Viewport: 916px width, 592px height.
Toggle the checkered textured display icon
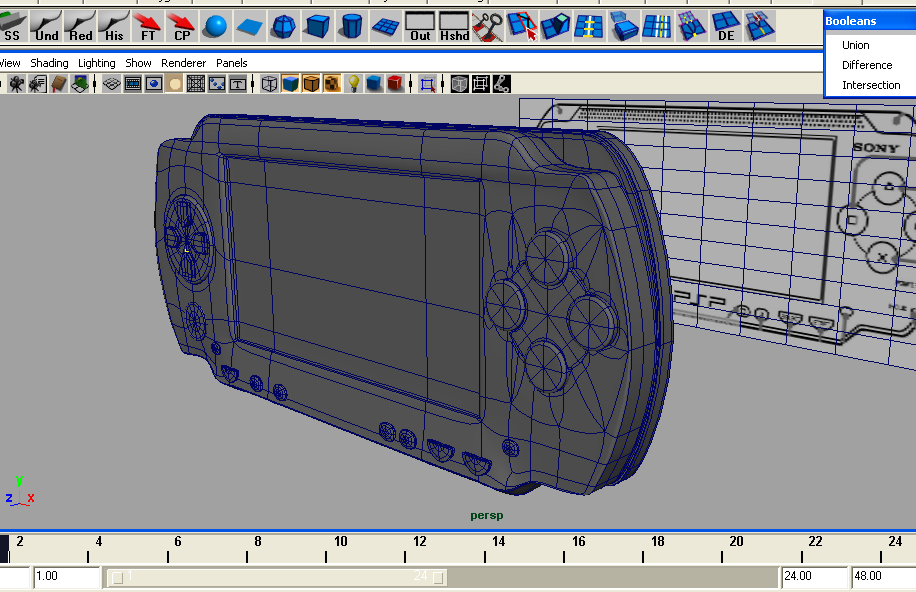332,84
